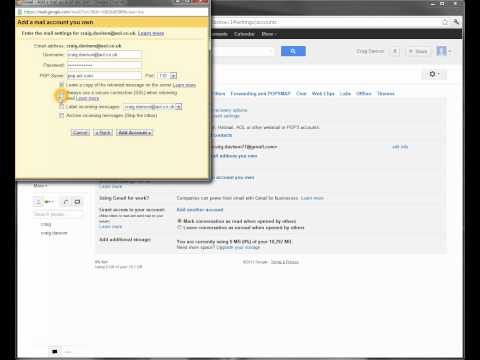Click the Search people chat field
Image resolution: width=480 pixels, height=360 pixels.
[x=58, y=214]
